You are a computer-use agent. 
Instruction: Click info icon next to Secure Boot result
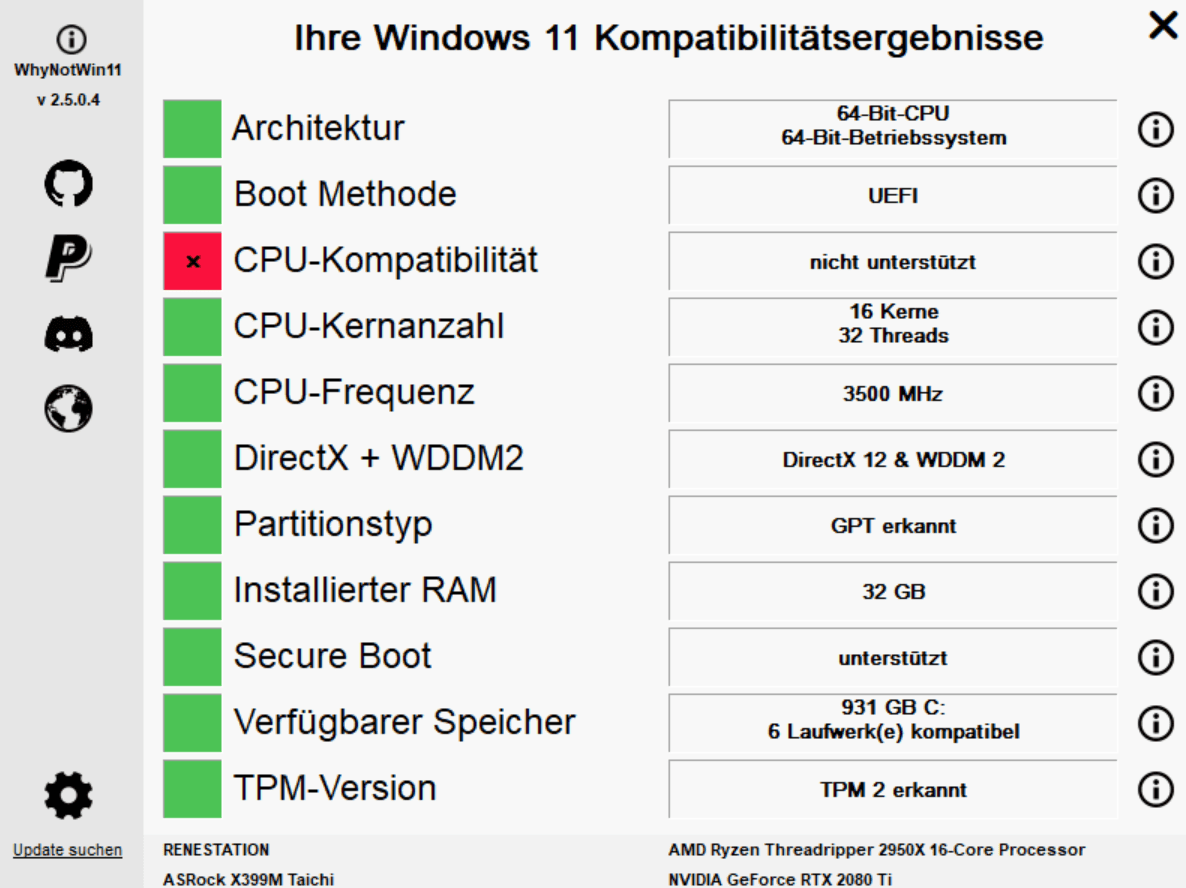pyautogui.click(x=1156, y=657)
